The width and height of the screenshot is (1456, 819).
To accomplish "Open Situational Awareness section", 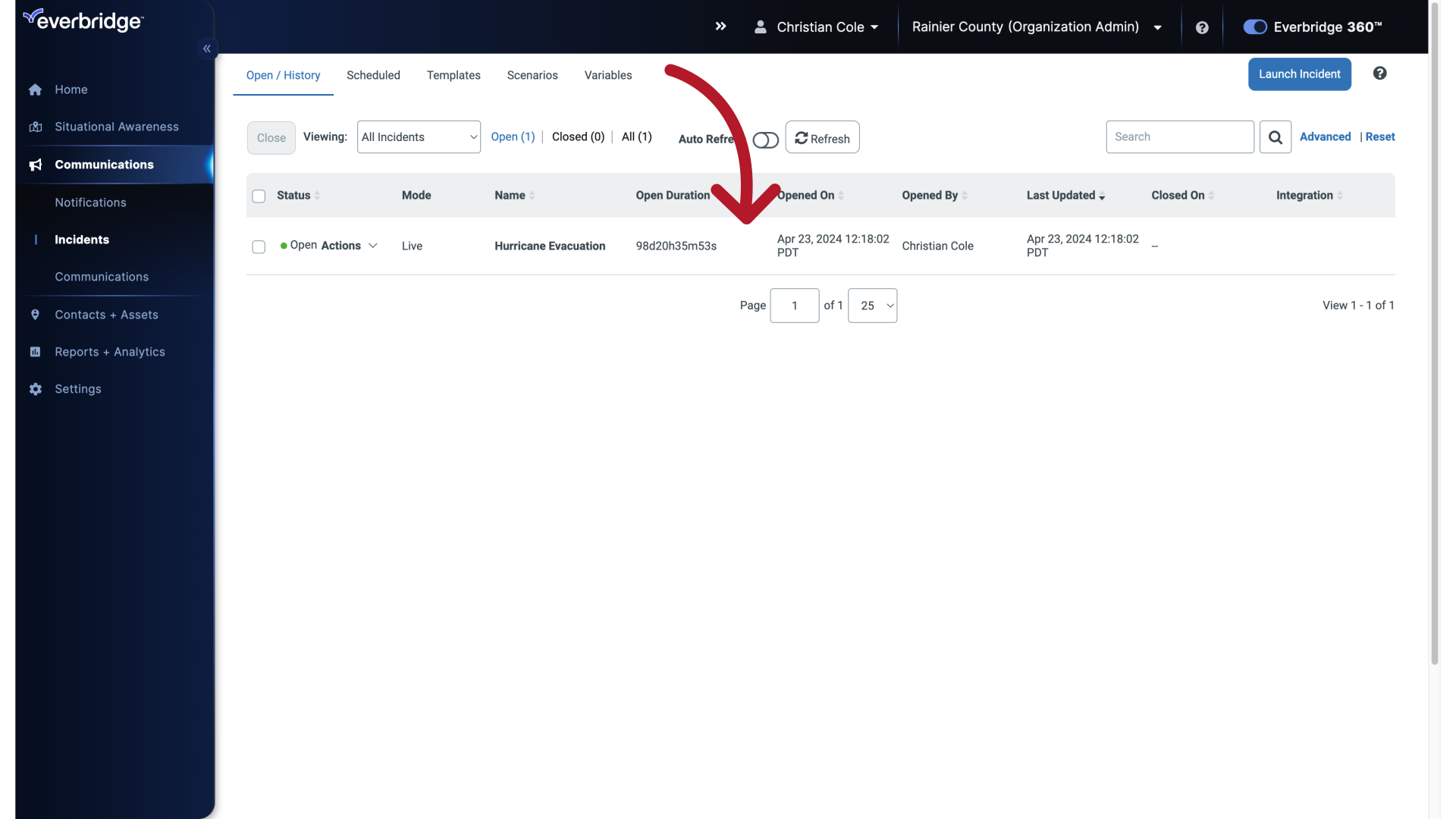I will [x=116, y=126].
